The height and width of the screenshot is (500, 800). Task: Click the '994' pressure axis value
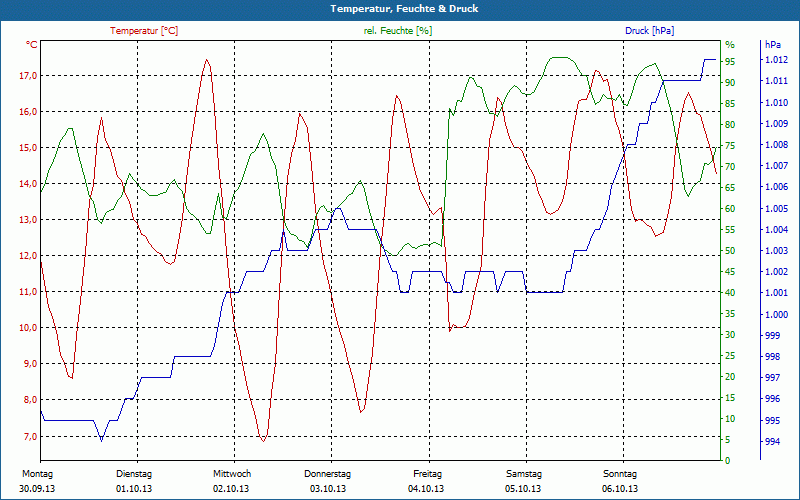click(x=773, y=442)
